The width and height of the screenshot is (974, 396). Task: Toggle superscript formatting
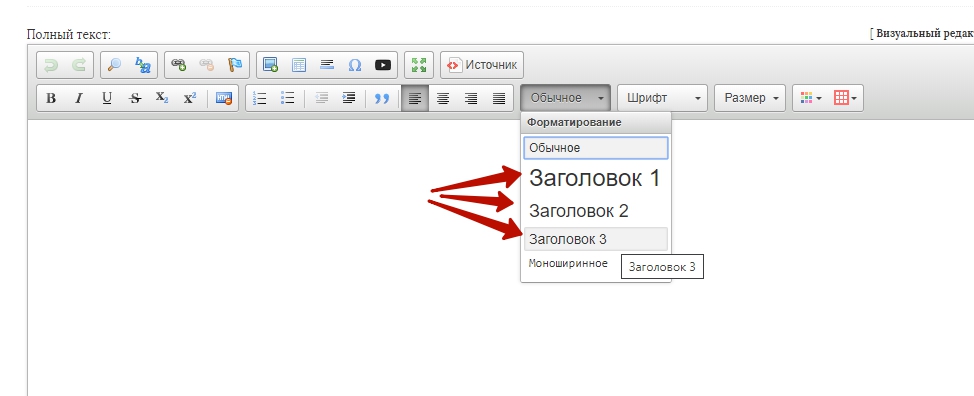[x=190, y=98]
